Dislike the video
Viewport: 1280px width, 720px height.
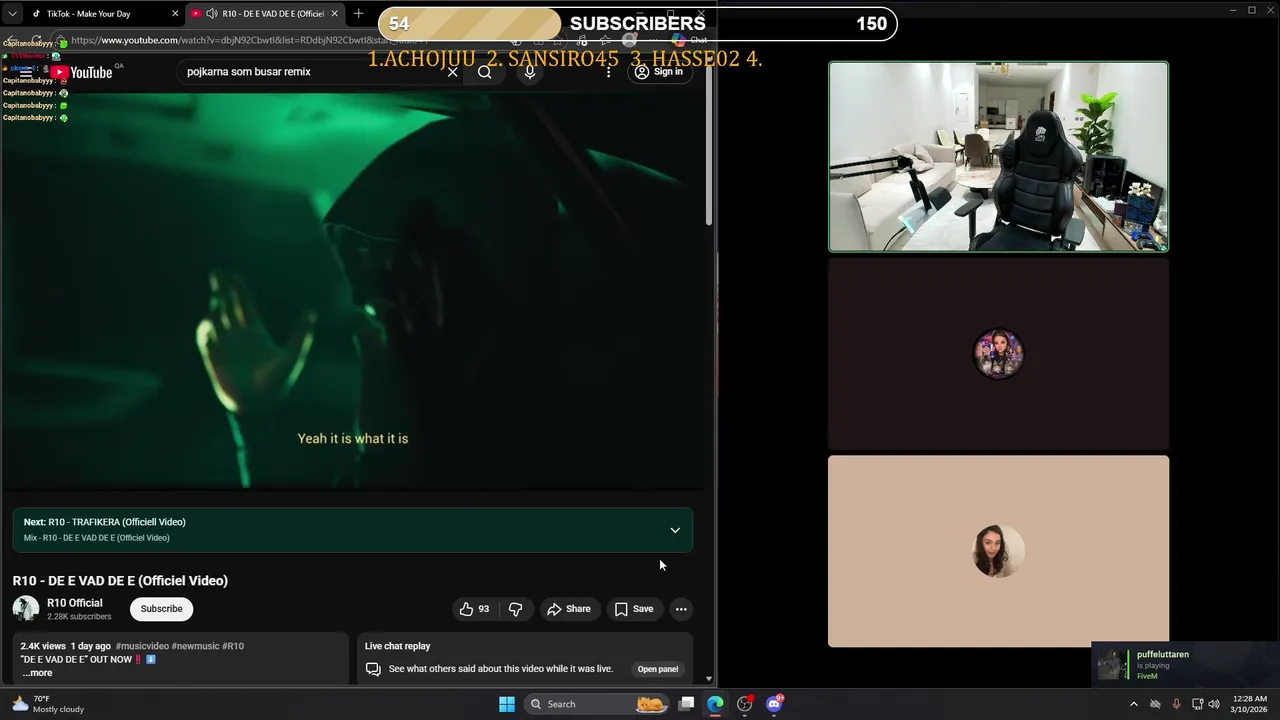tap(516, 609)
